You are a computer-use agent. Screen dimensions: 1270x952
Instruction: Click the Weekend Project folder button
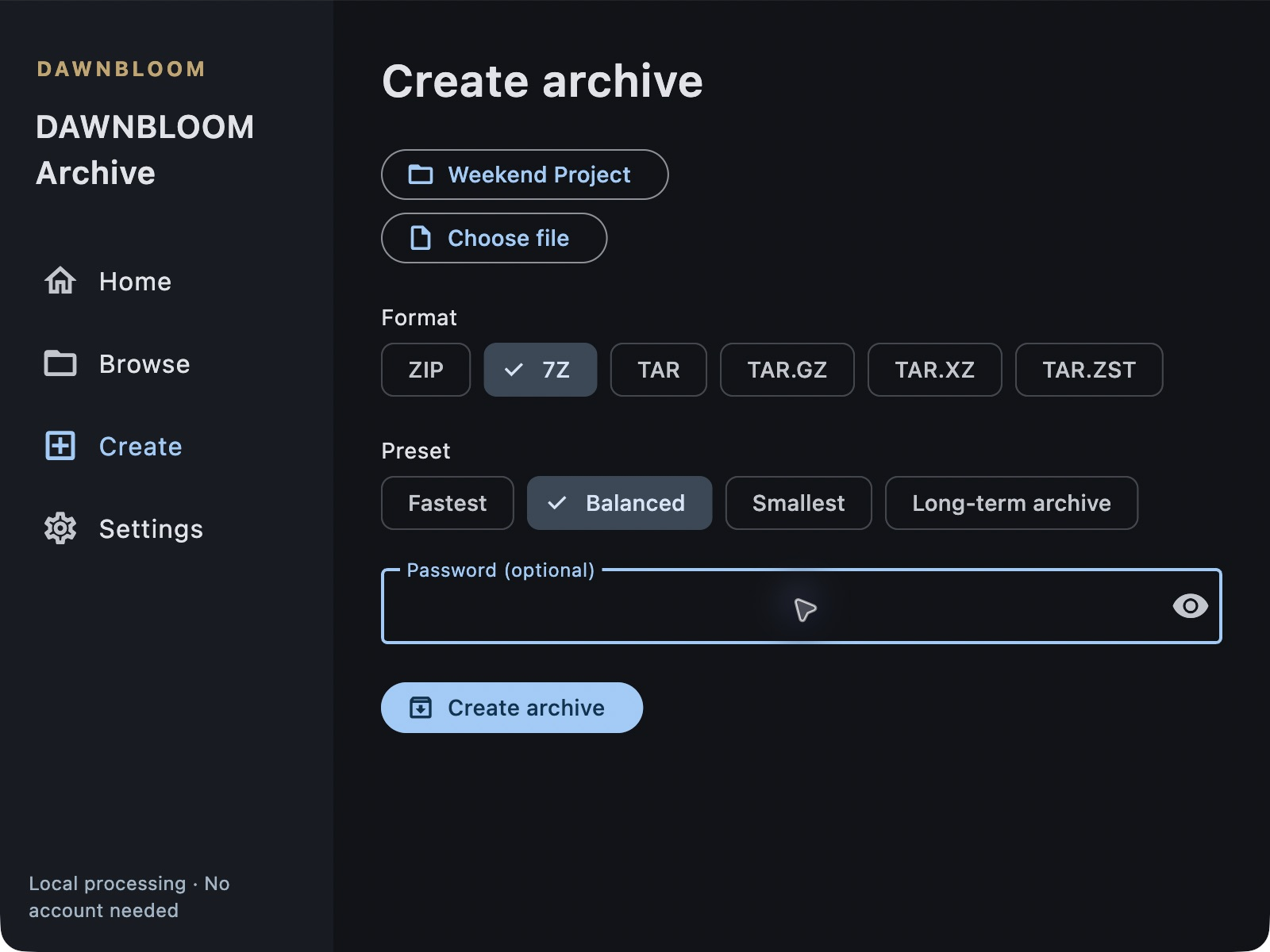pyautogui.click(x=525, y=175)
